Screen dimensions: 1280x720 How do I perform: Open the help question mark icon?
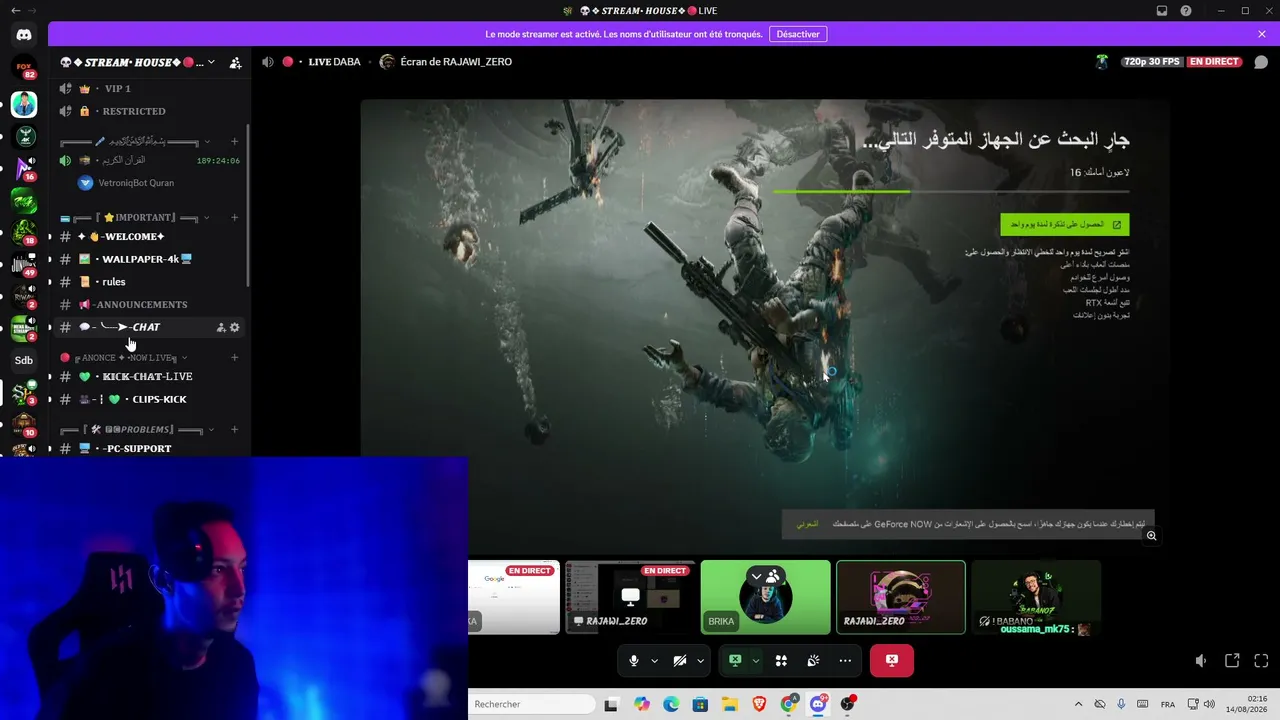[x=1186, y=11]
